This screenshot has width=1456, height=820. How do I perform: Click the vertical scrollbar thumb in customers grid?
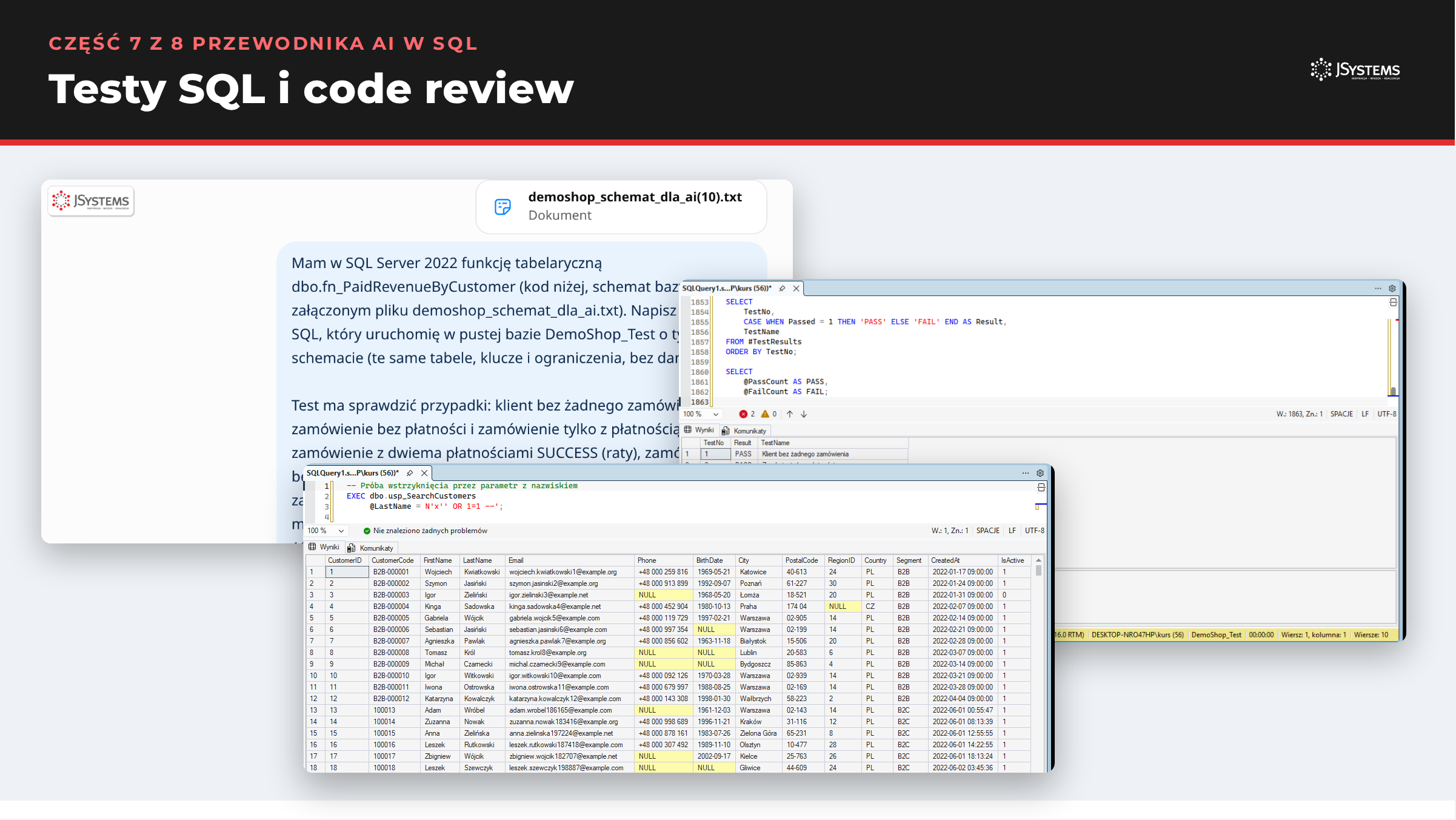[x=1038, y=571]
